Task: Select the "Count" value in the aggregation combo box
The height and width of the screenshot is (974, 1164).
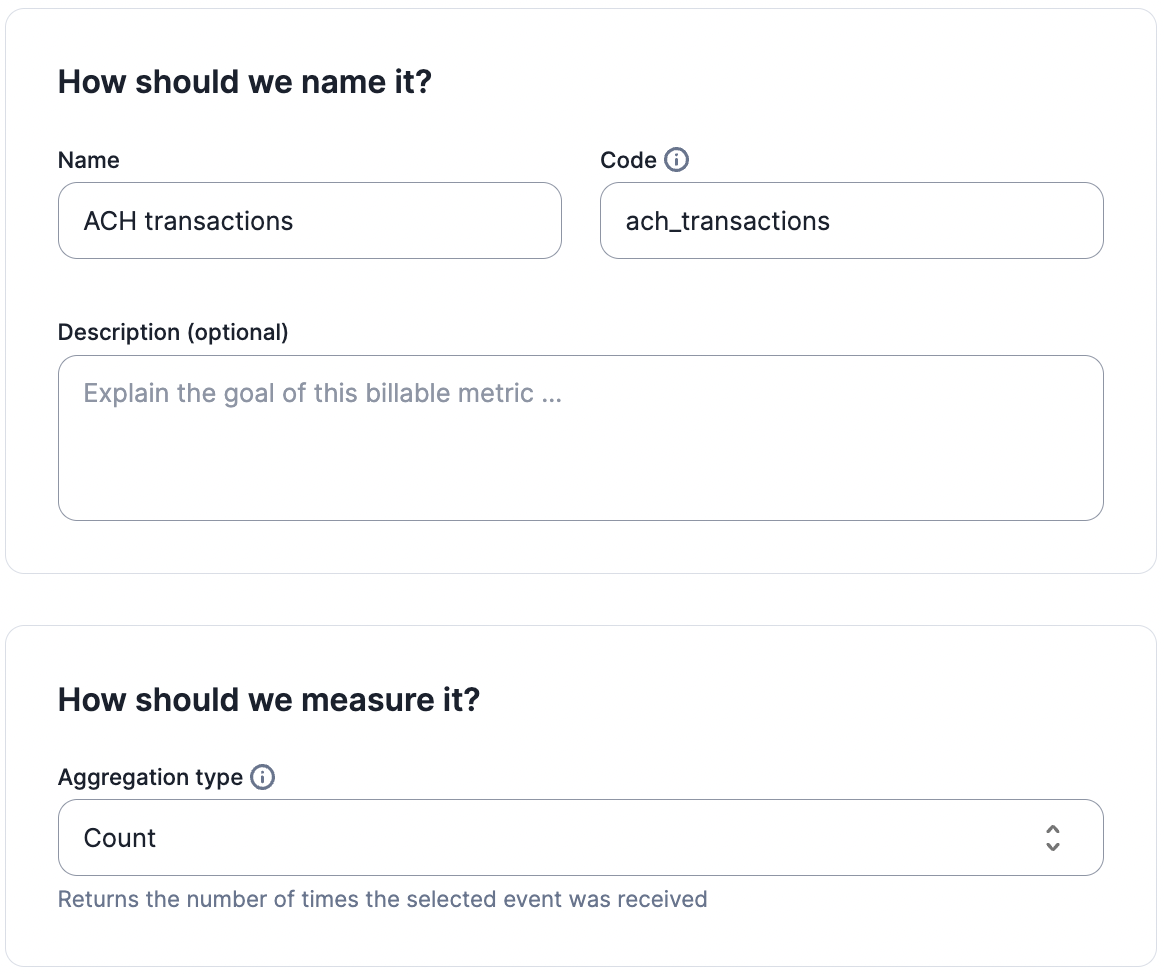Action: pos(120,838)
